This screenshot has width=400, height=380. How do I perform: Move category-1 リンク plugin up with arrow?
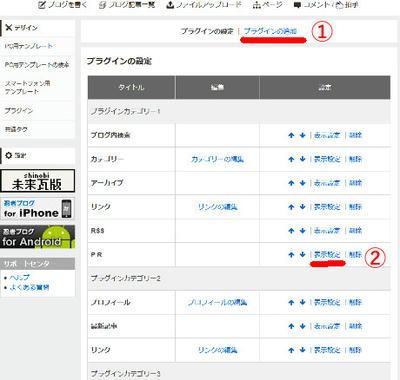(x=291, y=207)
